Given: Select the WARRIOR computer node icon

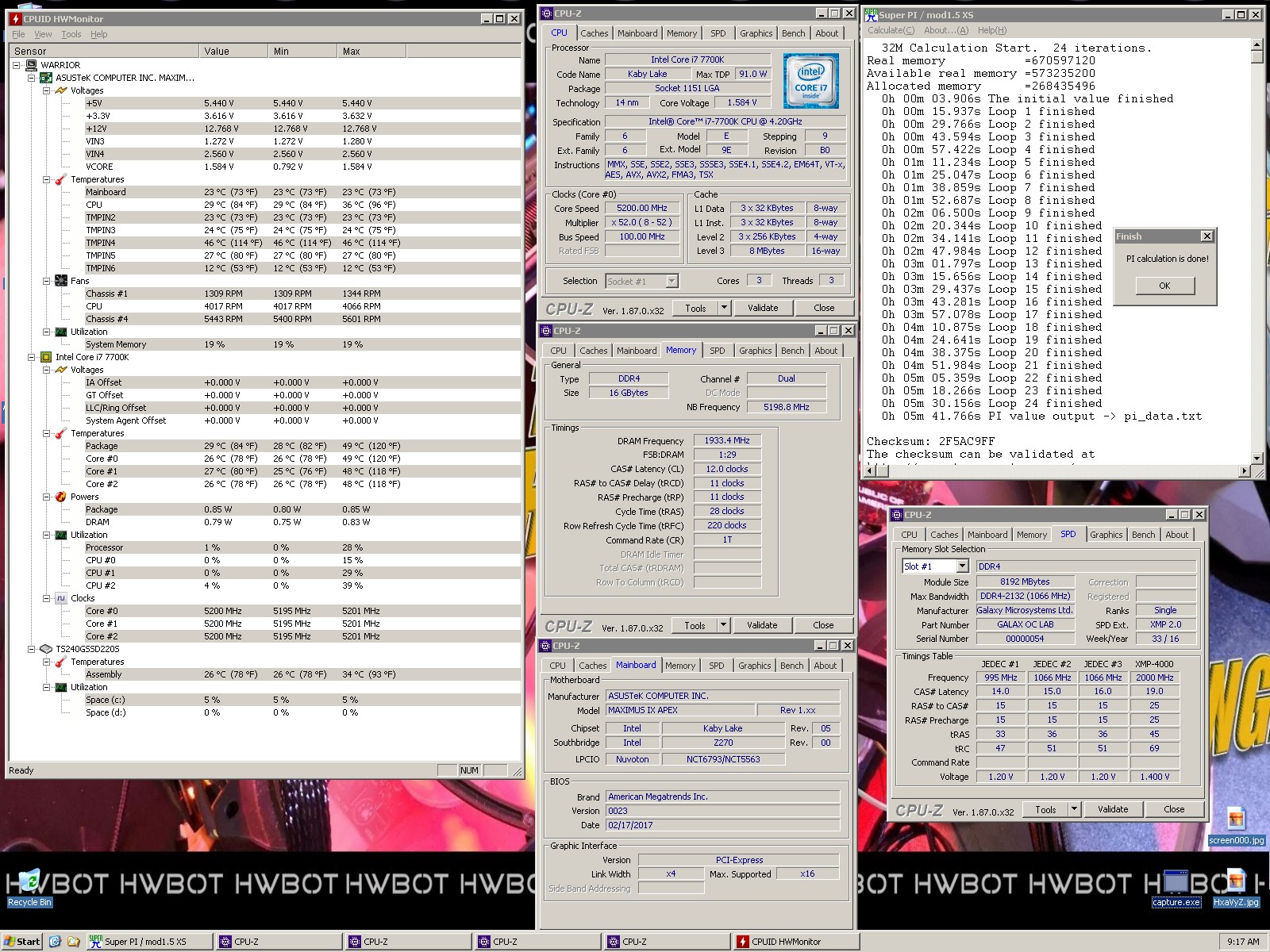Looking at the screenshot, I should (x=32, y=65).
